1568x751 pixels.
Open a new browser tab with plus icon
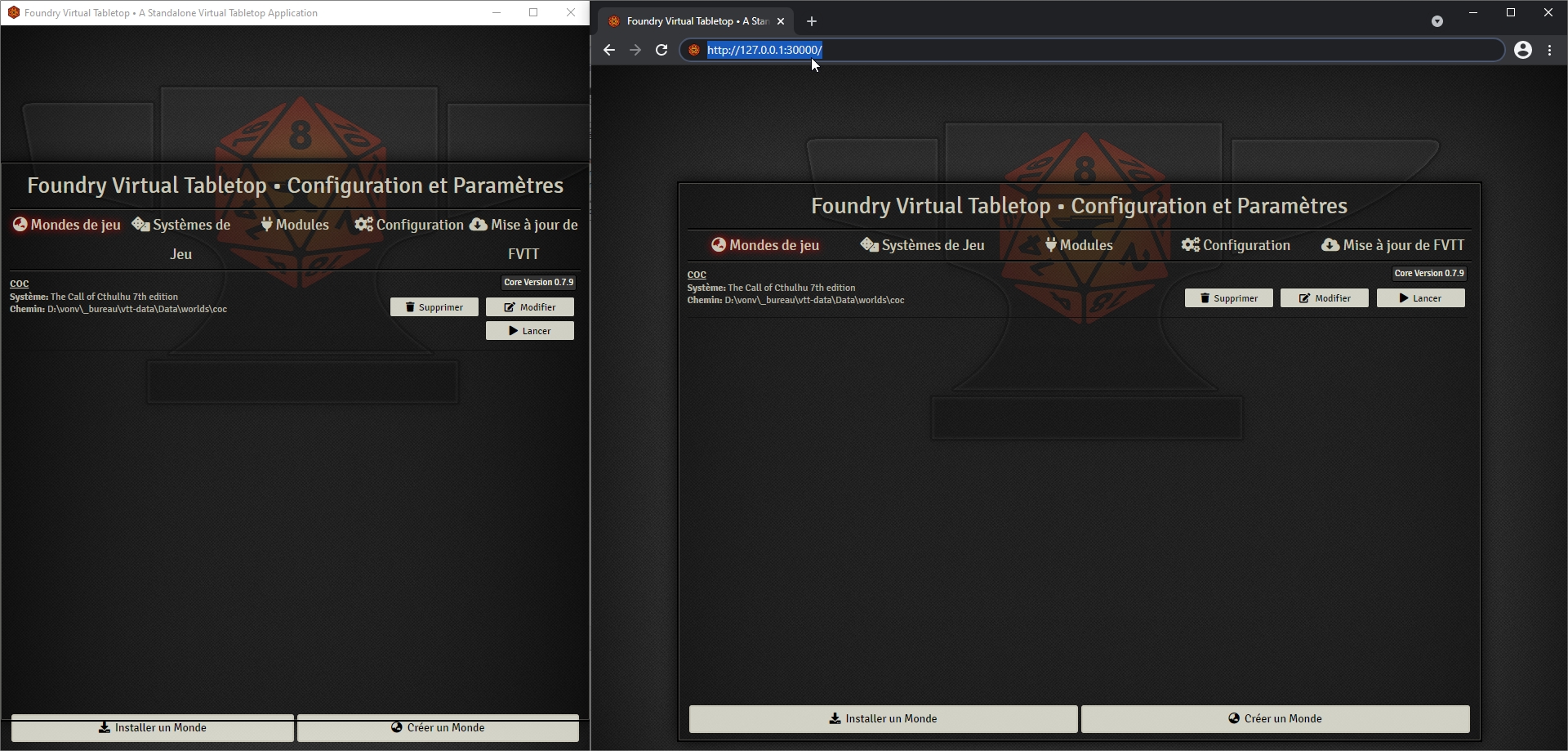(x=812, y=21)
